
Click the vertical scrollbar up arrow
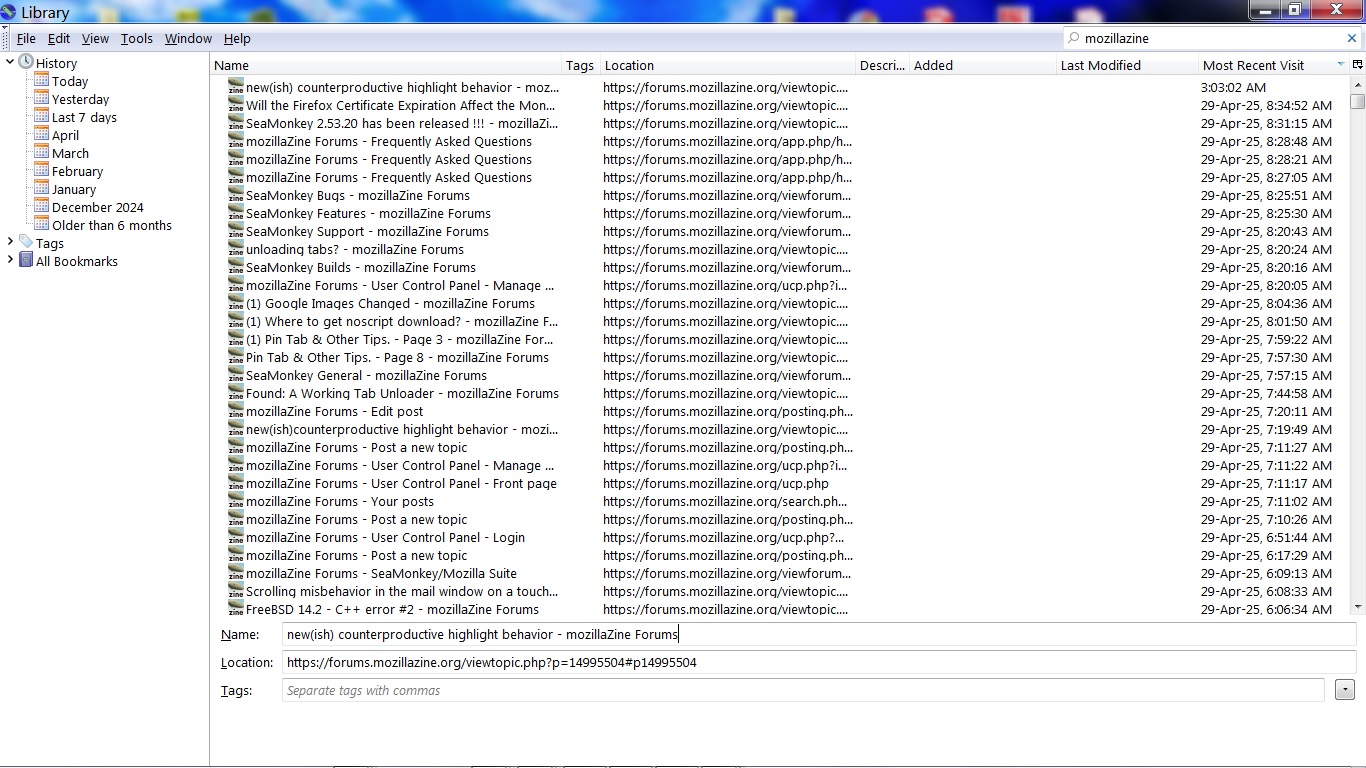1357,84
